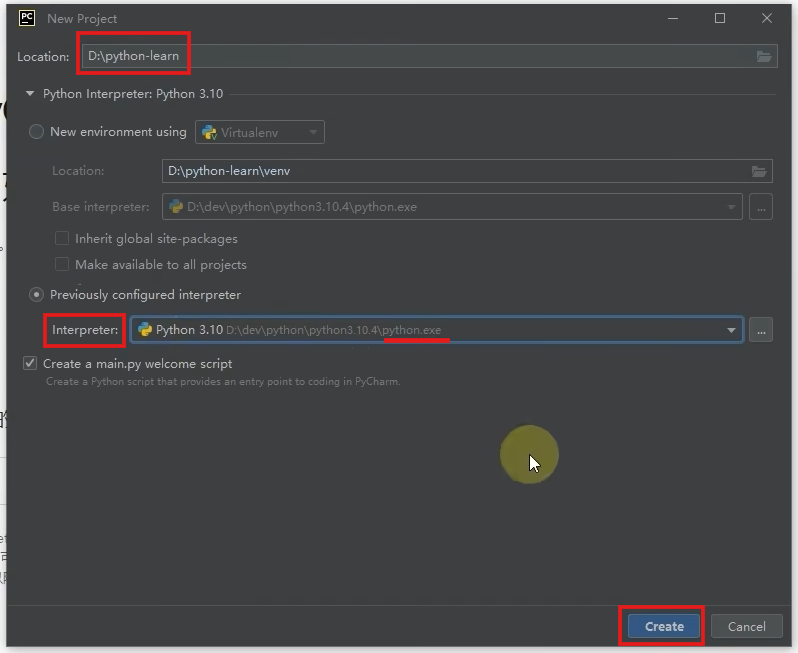Enable Make available to all projects checkbox
This screenshot has width=798, height=653.
tap(62, 264)
